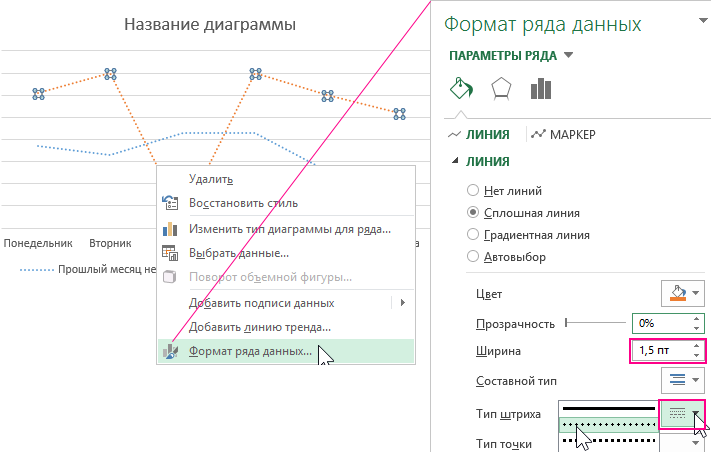Collapse the ЛИНИЯ section triangle

click(x=457, y=161)
